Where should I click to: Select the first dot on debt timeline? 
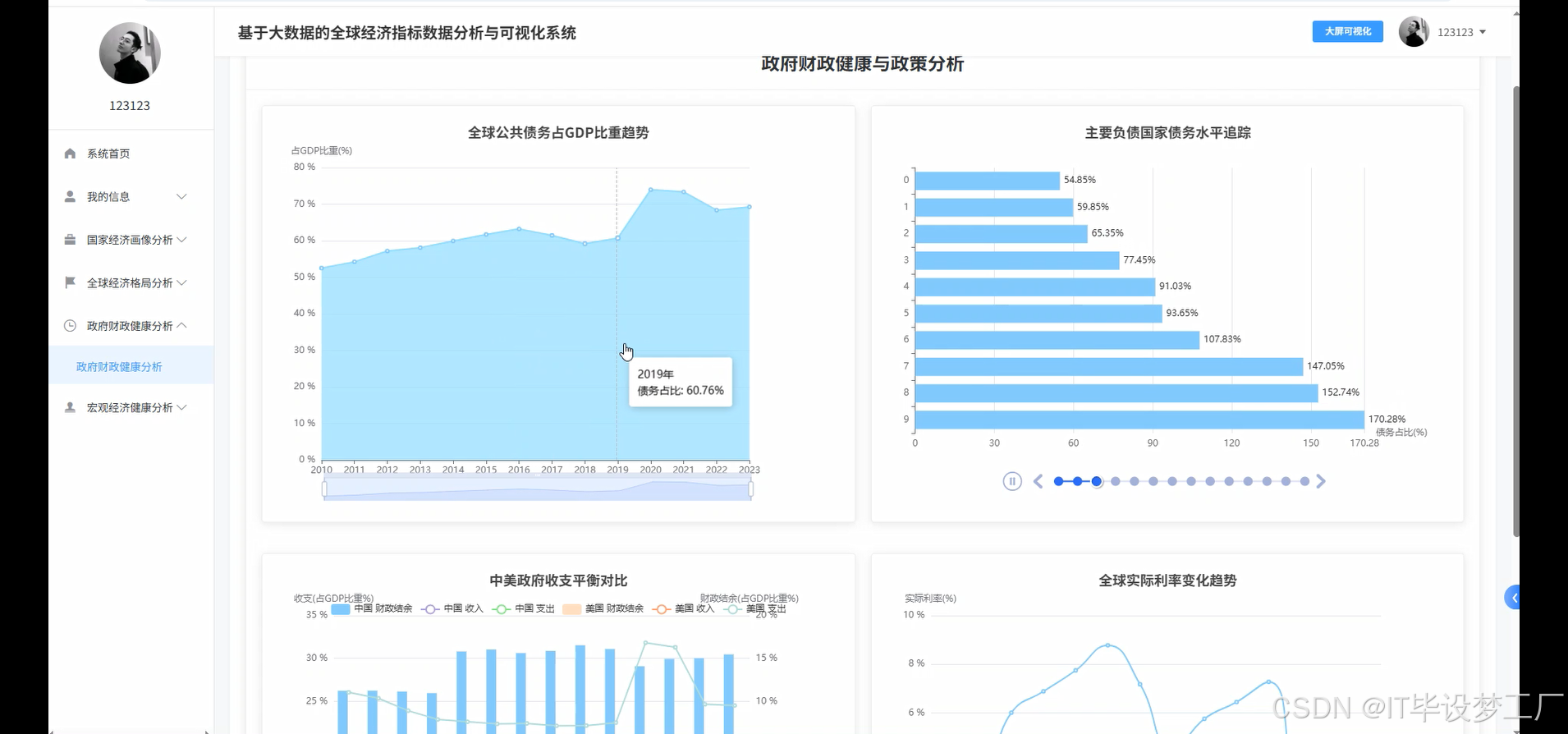1058,481
